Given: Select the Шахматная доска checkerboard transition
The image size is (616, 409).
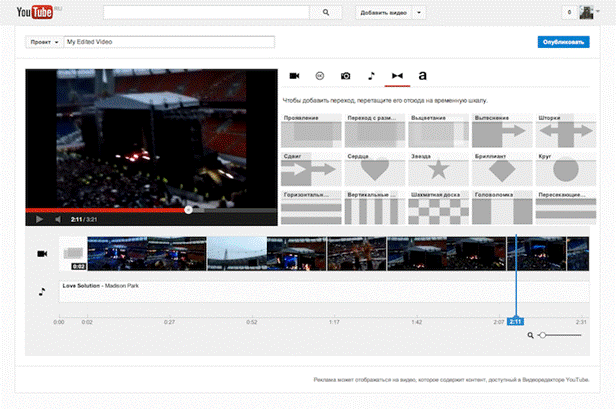Looking at the screenshot, I should [x=438, y=207].
